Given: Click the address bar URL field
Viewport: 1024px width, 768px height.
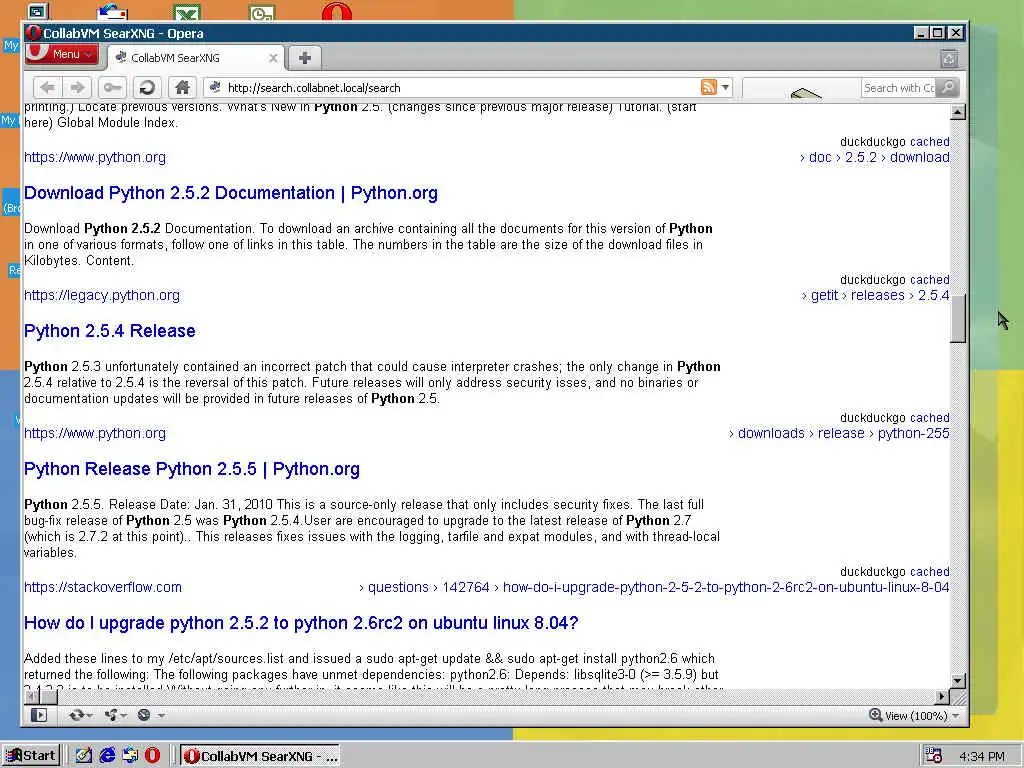Looking at the screenshot, I should click(x=457, y=88).
